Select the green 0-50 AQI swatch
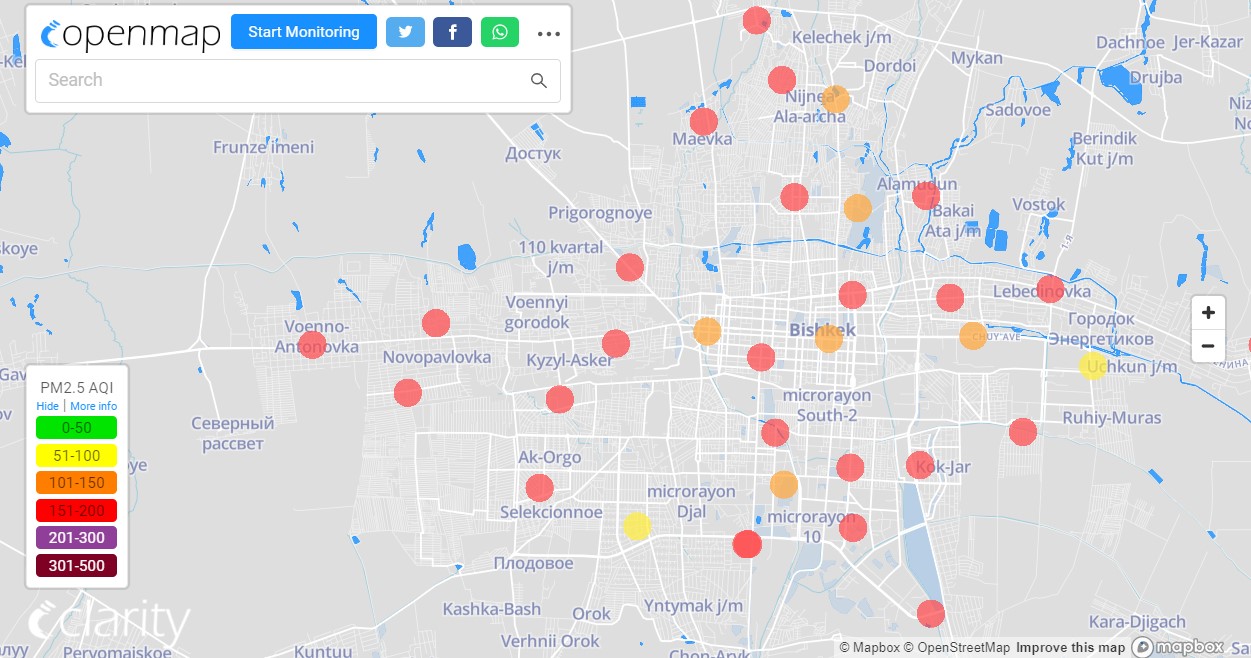 [76, 428]
